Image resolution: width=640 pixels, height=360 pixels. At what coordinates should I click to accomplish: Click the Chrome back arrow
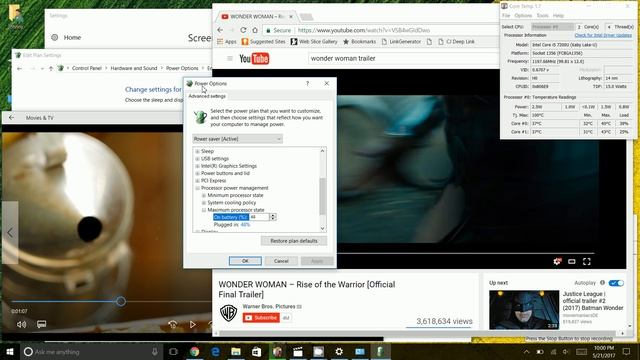pos(220,30)
